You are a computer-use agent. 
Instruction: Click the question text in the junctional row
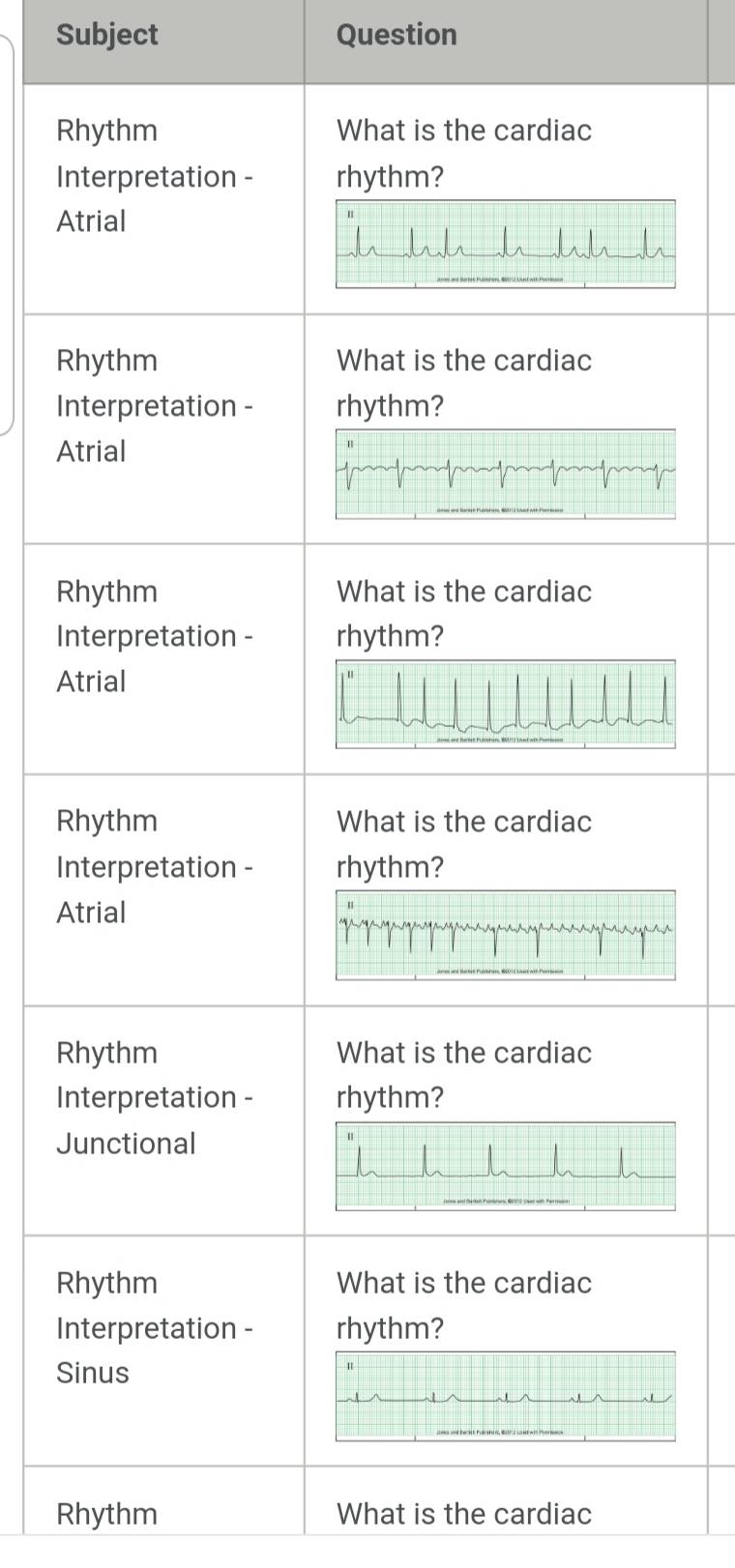pos(464,1075)
